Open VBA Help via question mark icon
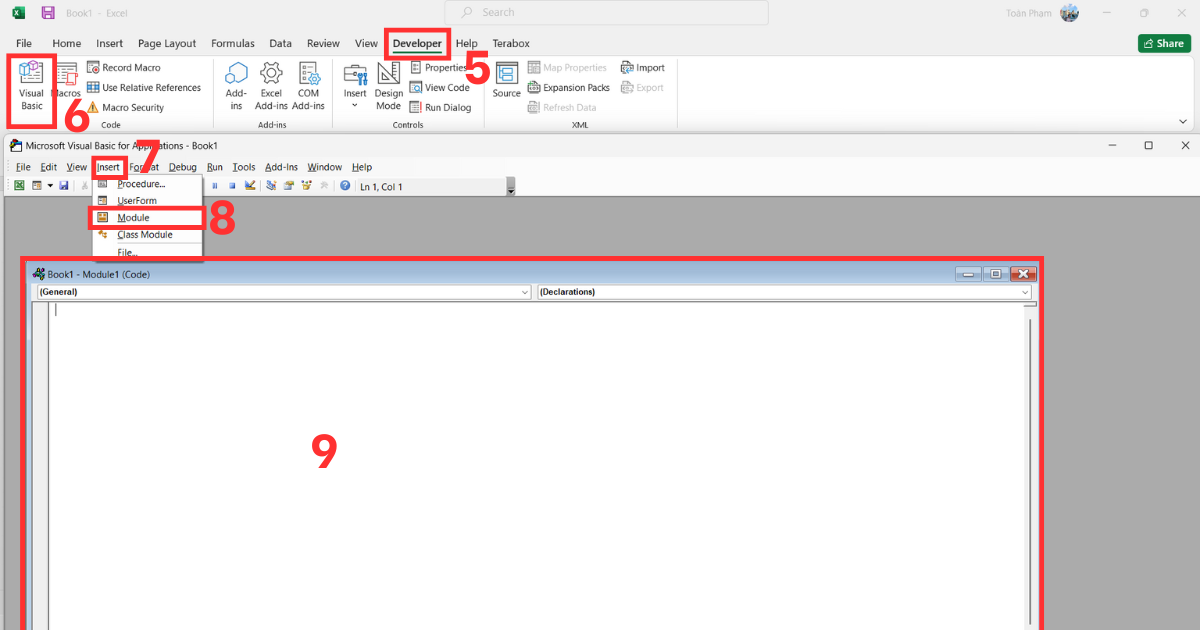Viewport: 1200px width, 630px height. coord(344,186)
